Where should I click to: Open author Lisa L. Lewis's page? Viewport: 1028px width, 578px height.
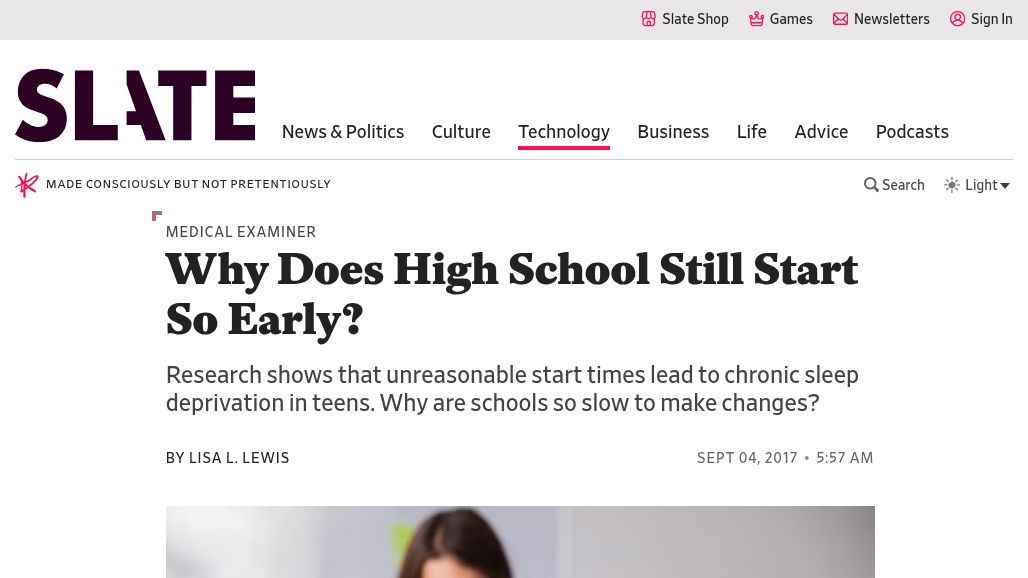tap(239, 458)
